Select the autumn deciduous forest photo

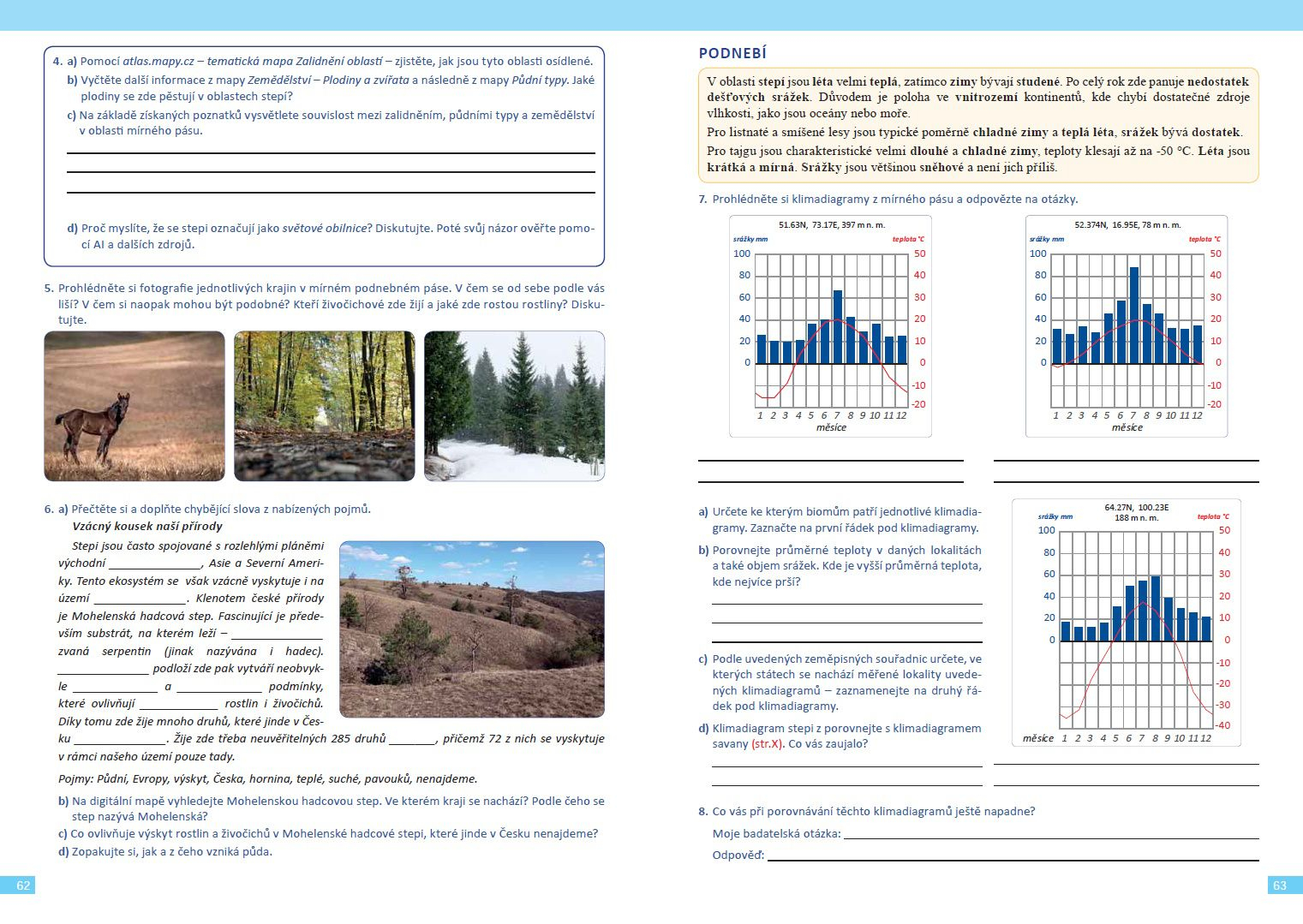pos(324,406)
